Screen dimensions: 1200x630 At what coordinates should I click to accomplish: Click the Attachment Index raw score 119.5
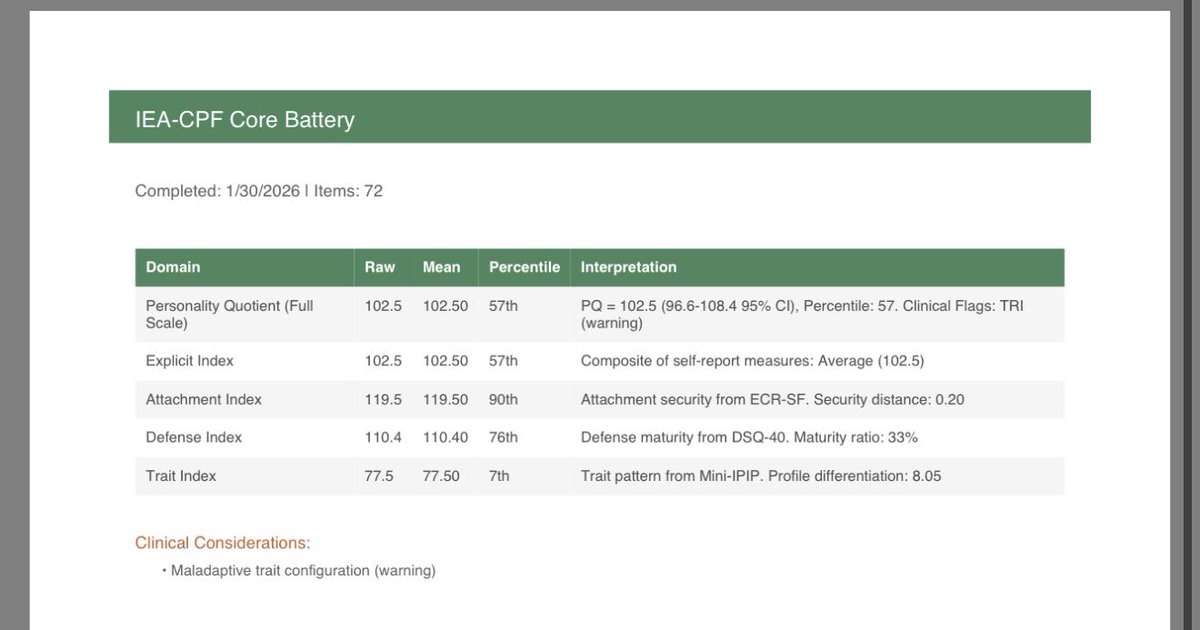(x=383, y=399)
